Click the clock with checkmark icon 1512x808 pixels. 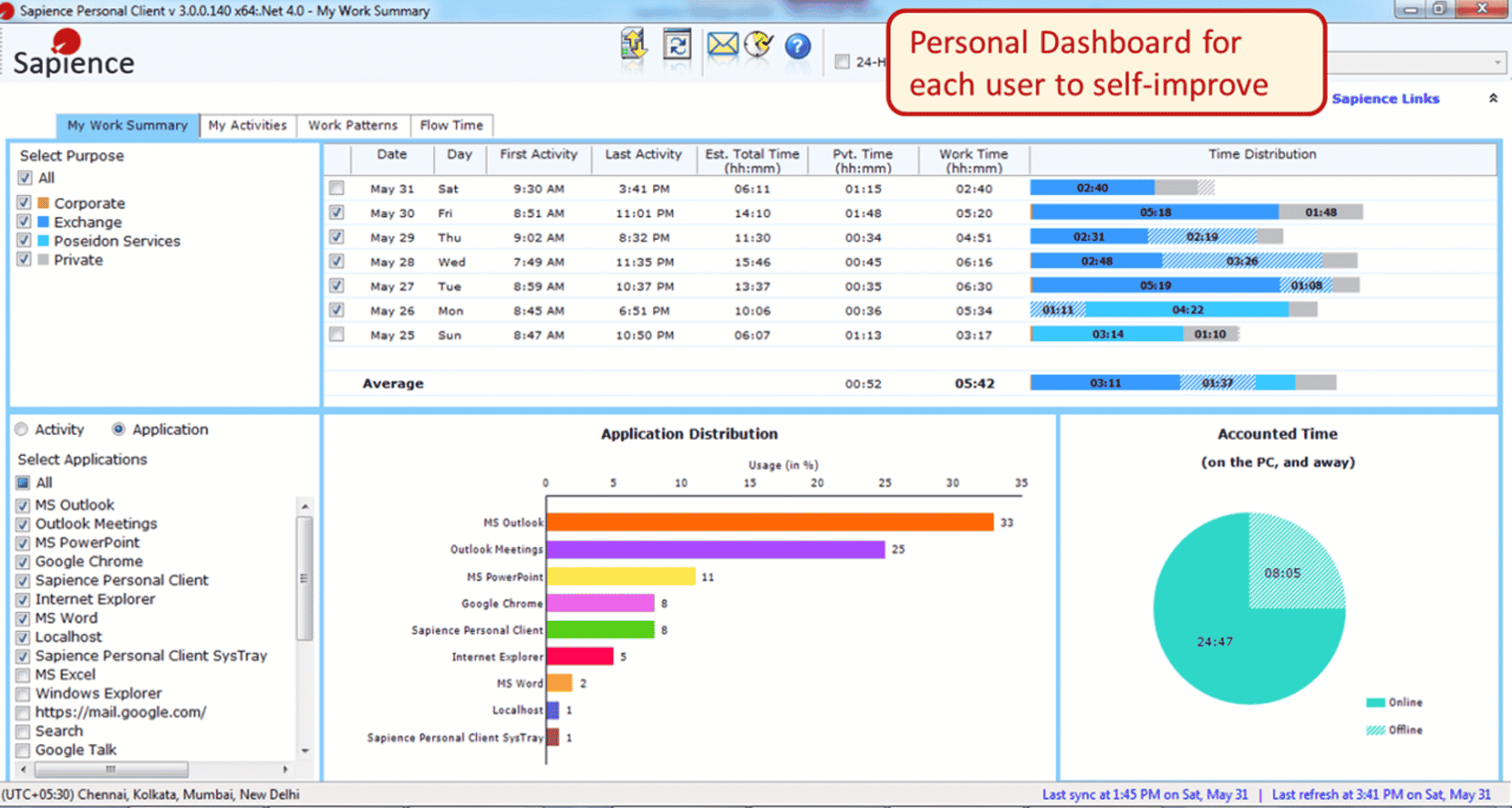tap(759, 44)
